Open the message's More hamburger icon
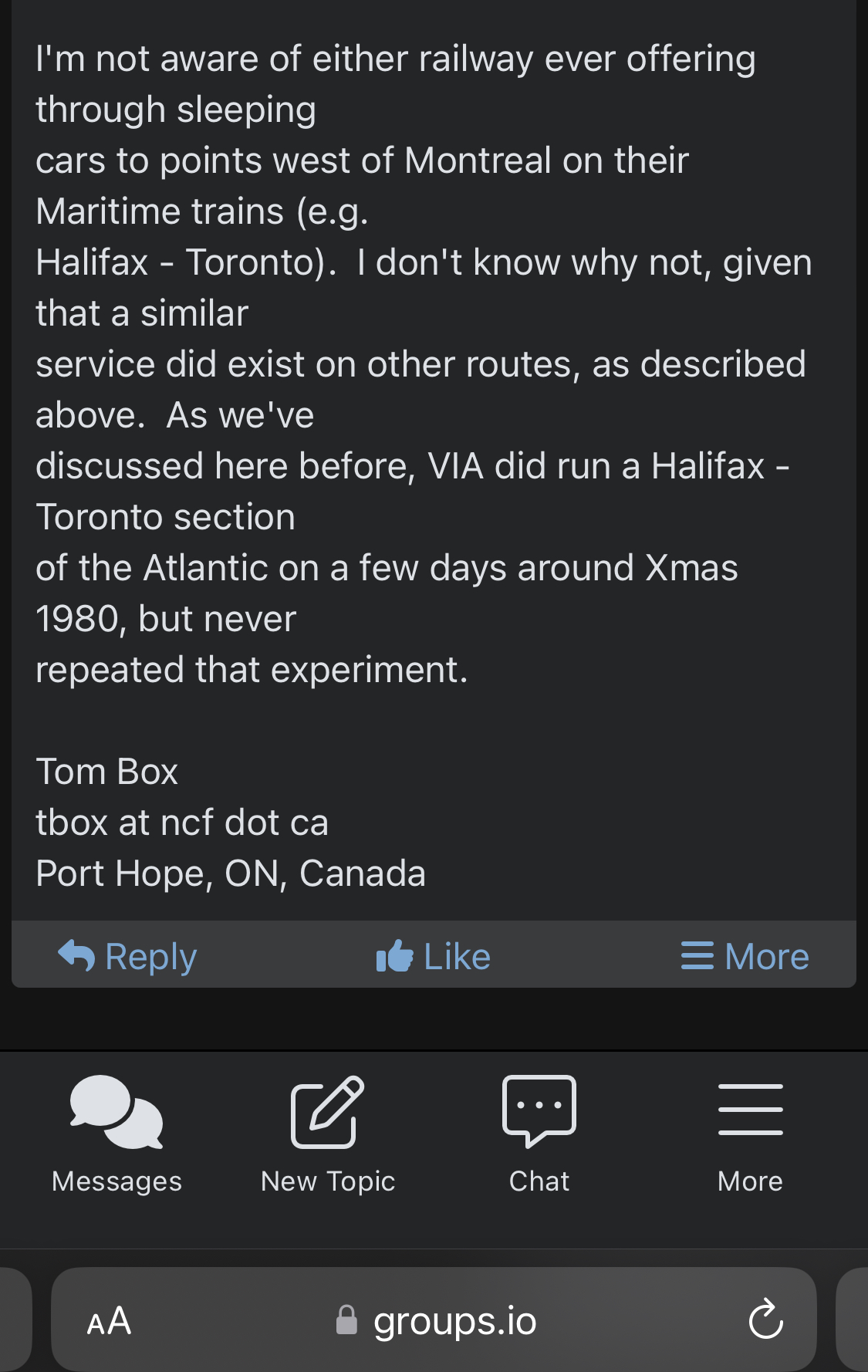Image resolution: width=868 pixels, height=1372 pixels. pos(697,955)
